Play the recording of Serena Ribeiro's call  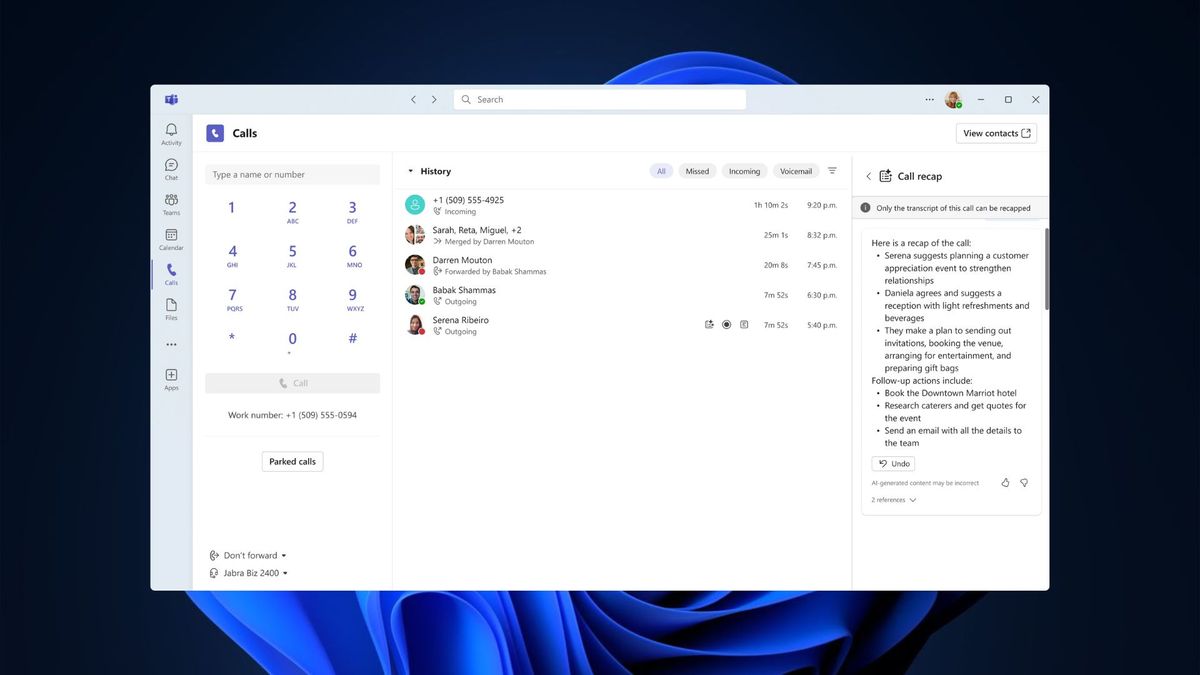click(726, 324)
